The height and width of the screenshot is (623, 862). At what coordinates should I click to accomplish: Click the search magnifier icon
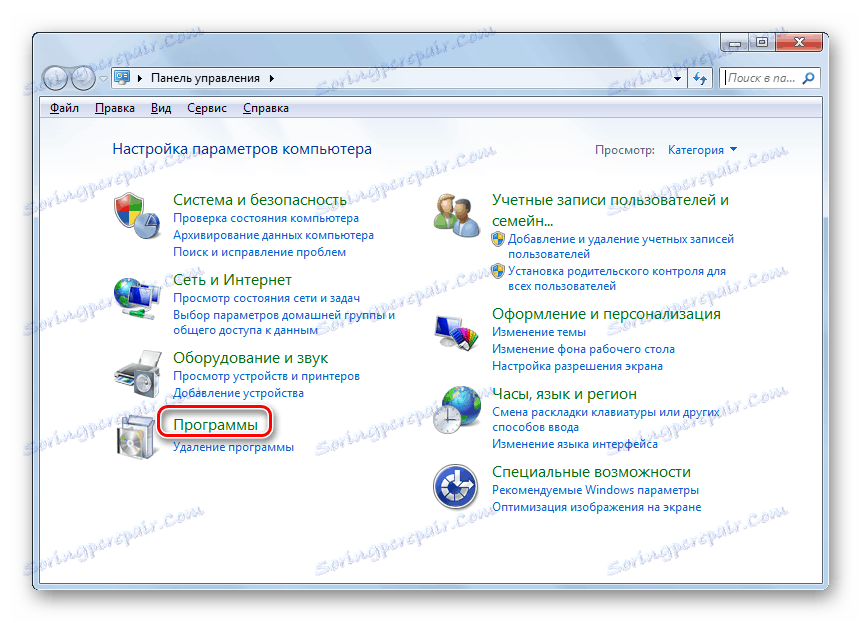(x=808, y=78)
